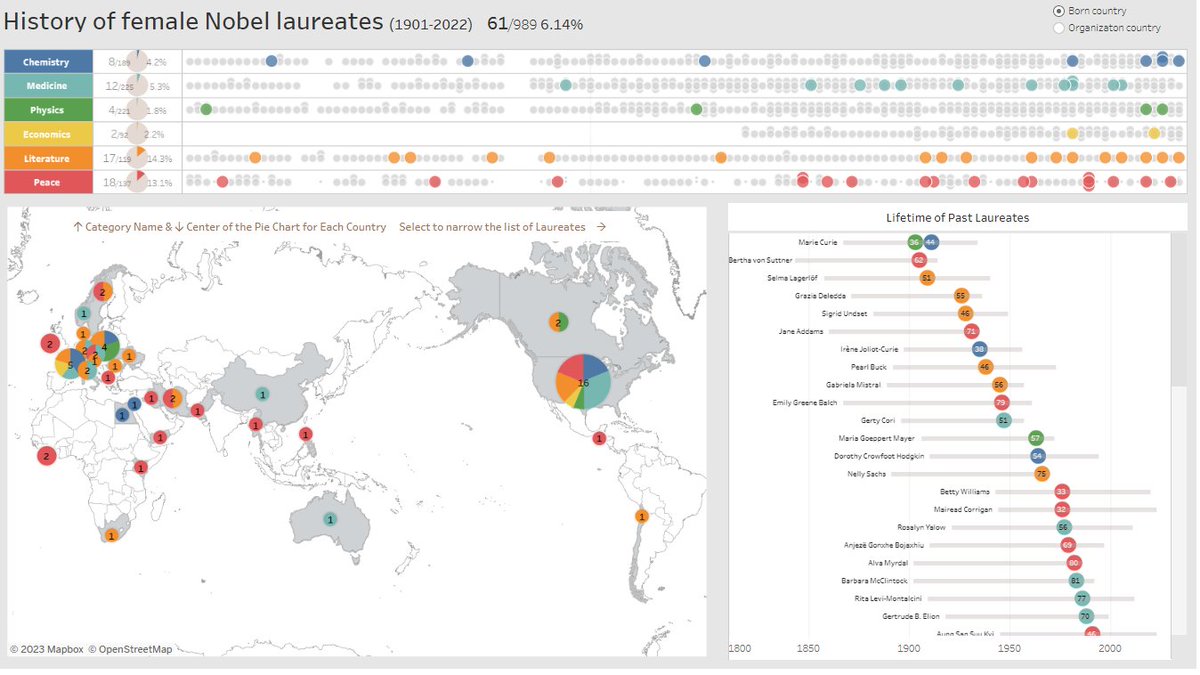
Task: Click the name Pearl Buck
Action: point(869,367)
